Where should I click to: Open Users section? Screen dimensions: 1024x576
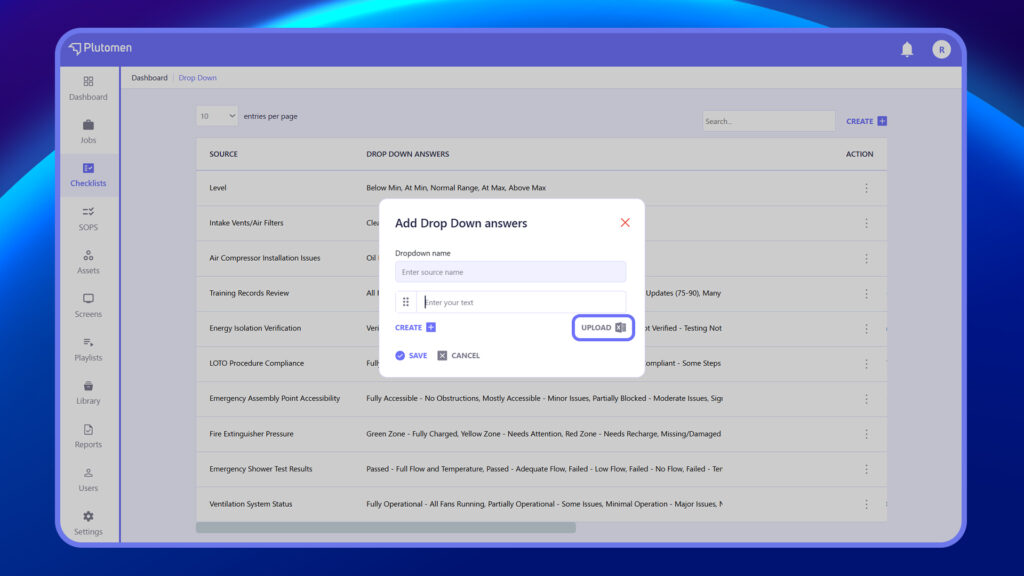[x=88, y=480]
